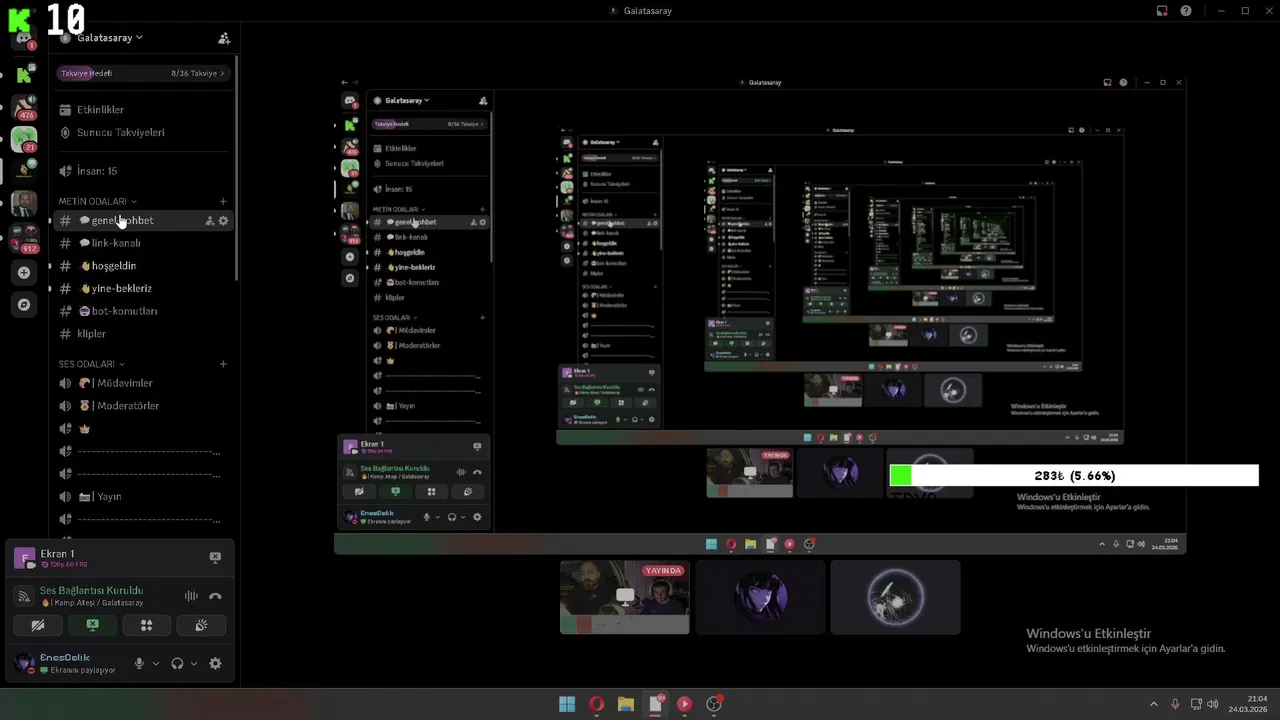Open headphone output options arrow
The image size is (1280, 720).
click(193, 663)
